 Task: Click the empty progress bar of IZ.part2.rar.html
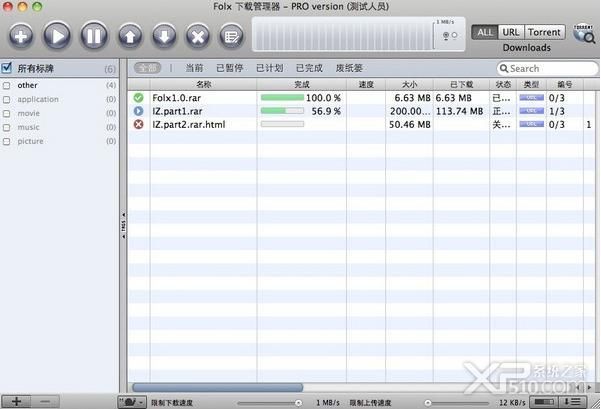(x=282, y=124)
